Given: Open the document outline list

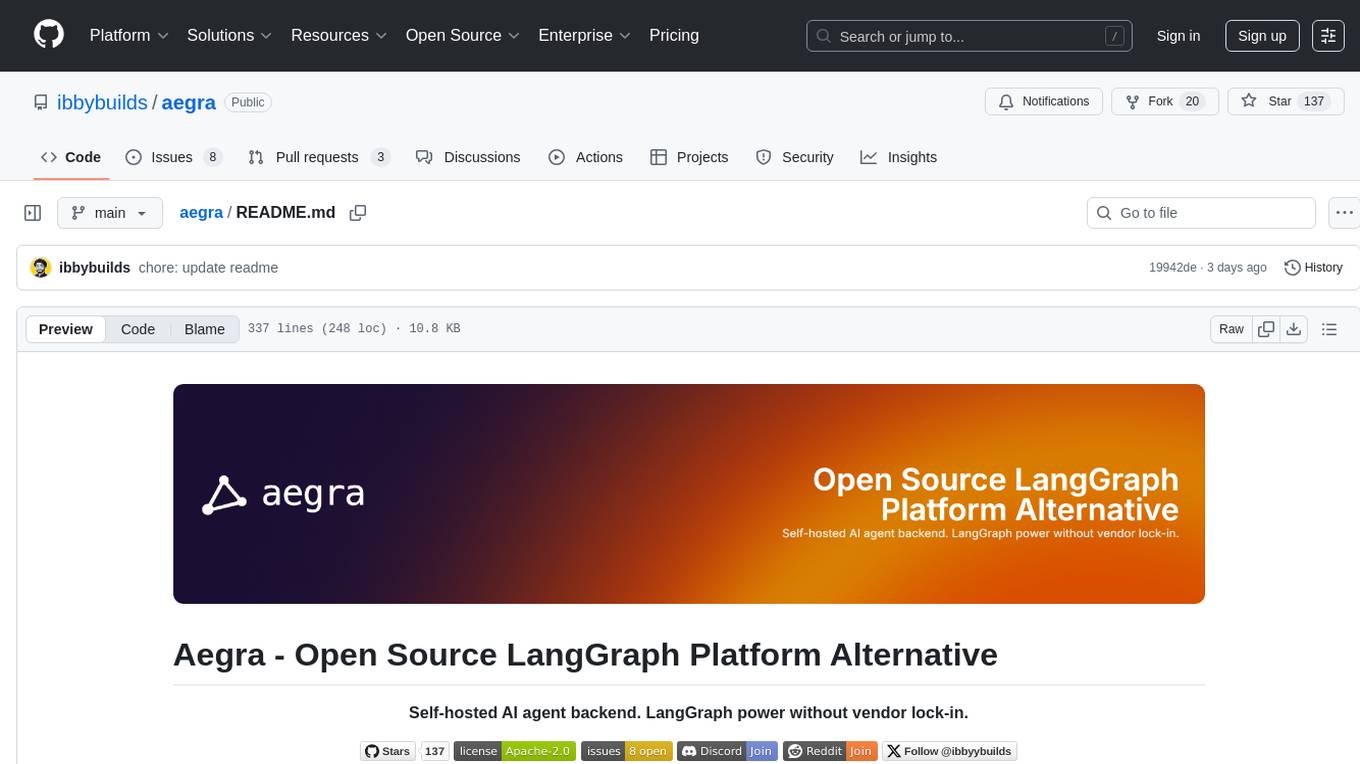Looking at the screenshot, I should 1329,329.
